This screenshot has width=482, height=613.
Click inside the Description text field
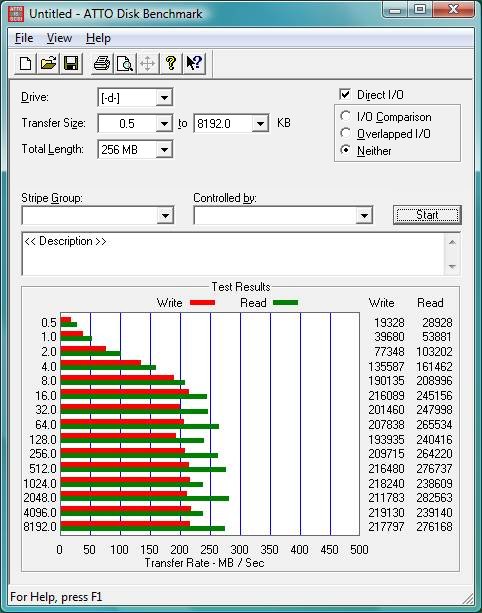(233, 254)
